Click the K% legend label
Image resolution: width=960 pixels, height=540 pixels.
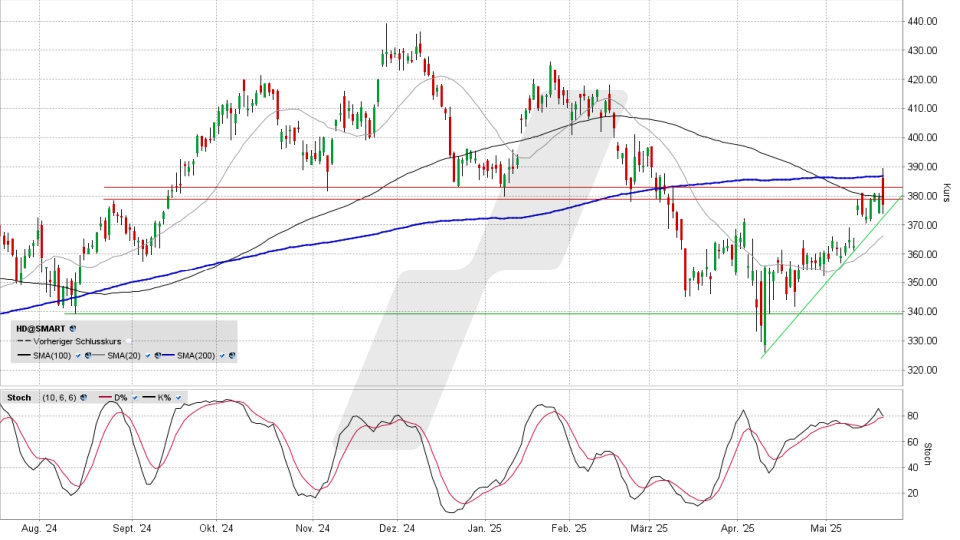click(x=164, y=398)
